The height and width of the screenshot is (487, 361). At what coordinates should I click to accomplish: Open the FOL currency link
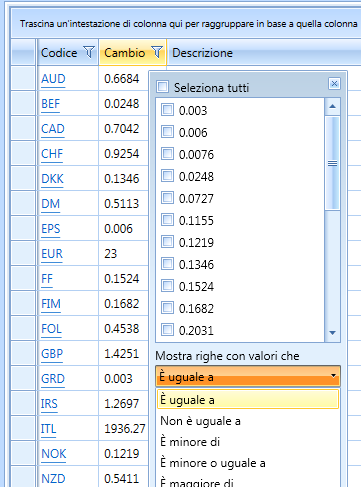tap(51, 329)
